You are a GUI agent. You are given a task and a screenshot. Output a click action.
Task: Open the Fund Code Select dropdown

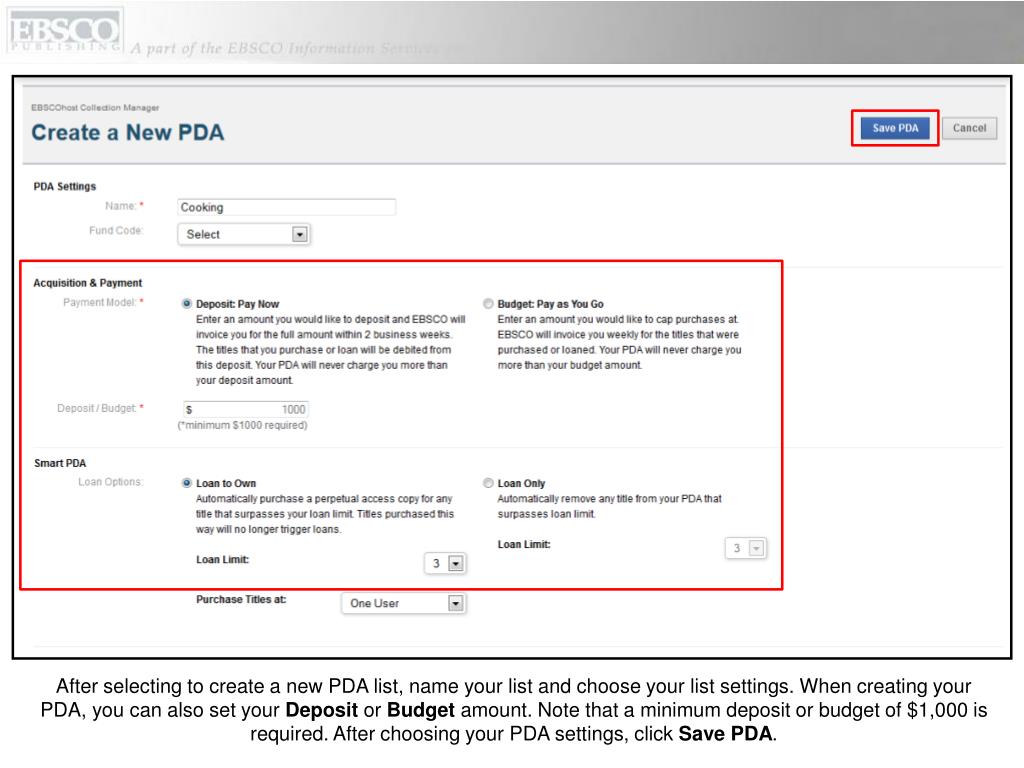tap(244, 234)
